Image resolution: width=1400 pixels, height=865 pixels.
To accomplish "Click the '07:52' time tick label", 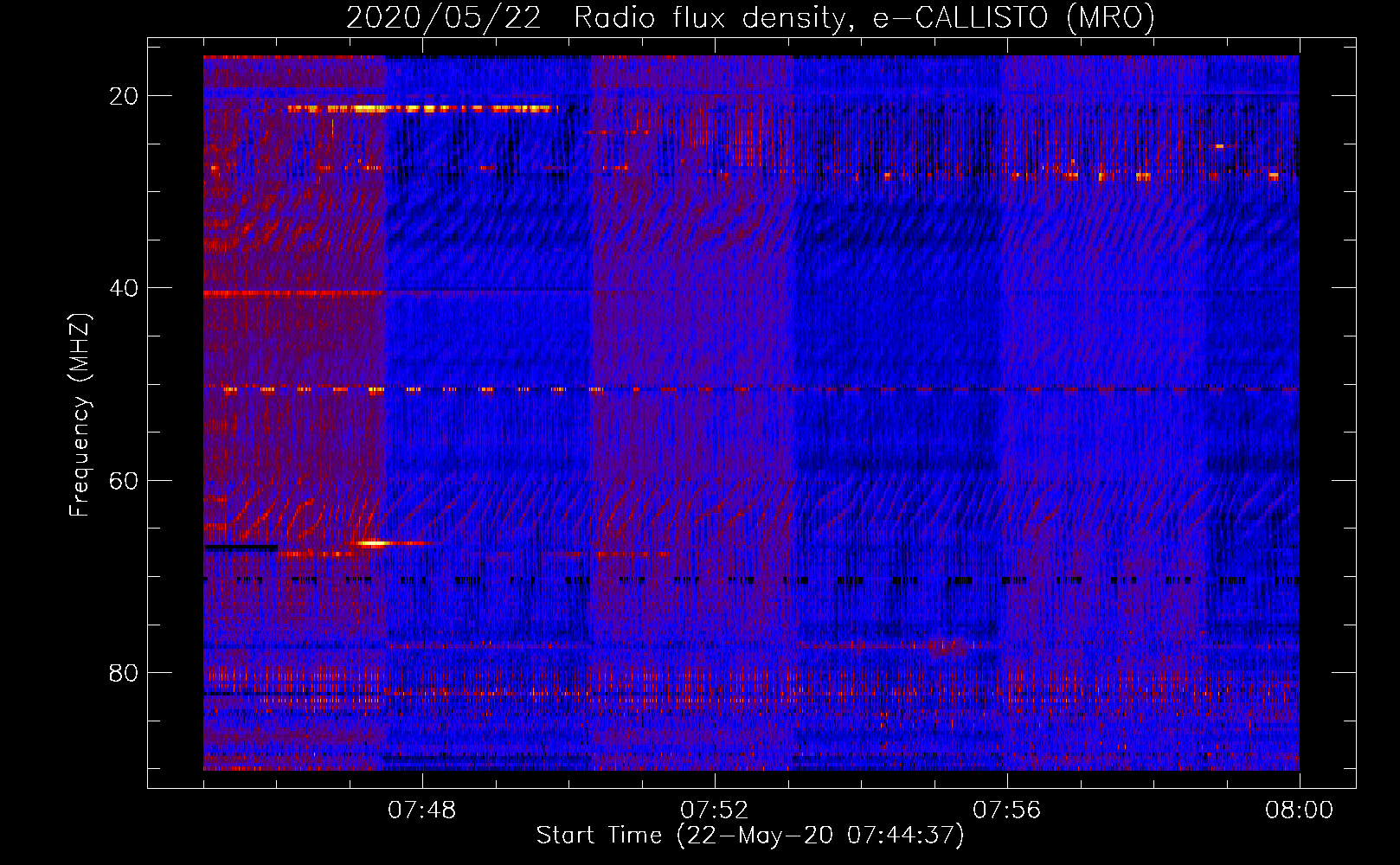I will 715,811.
